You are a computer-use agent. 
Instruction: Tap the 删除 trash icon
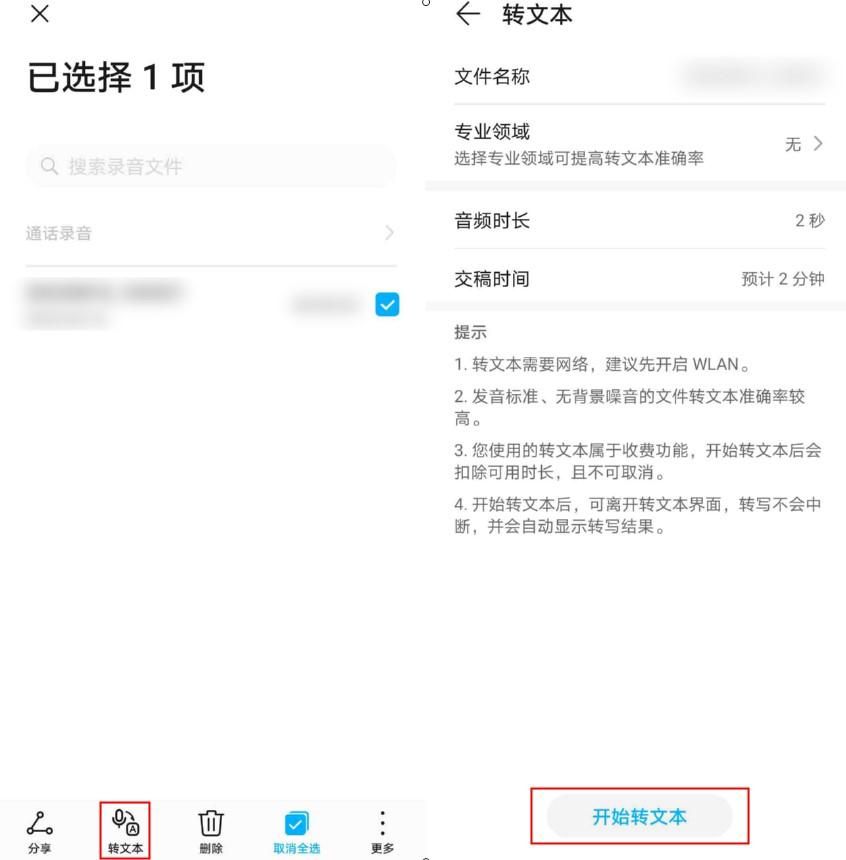click(211, 823)
